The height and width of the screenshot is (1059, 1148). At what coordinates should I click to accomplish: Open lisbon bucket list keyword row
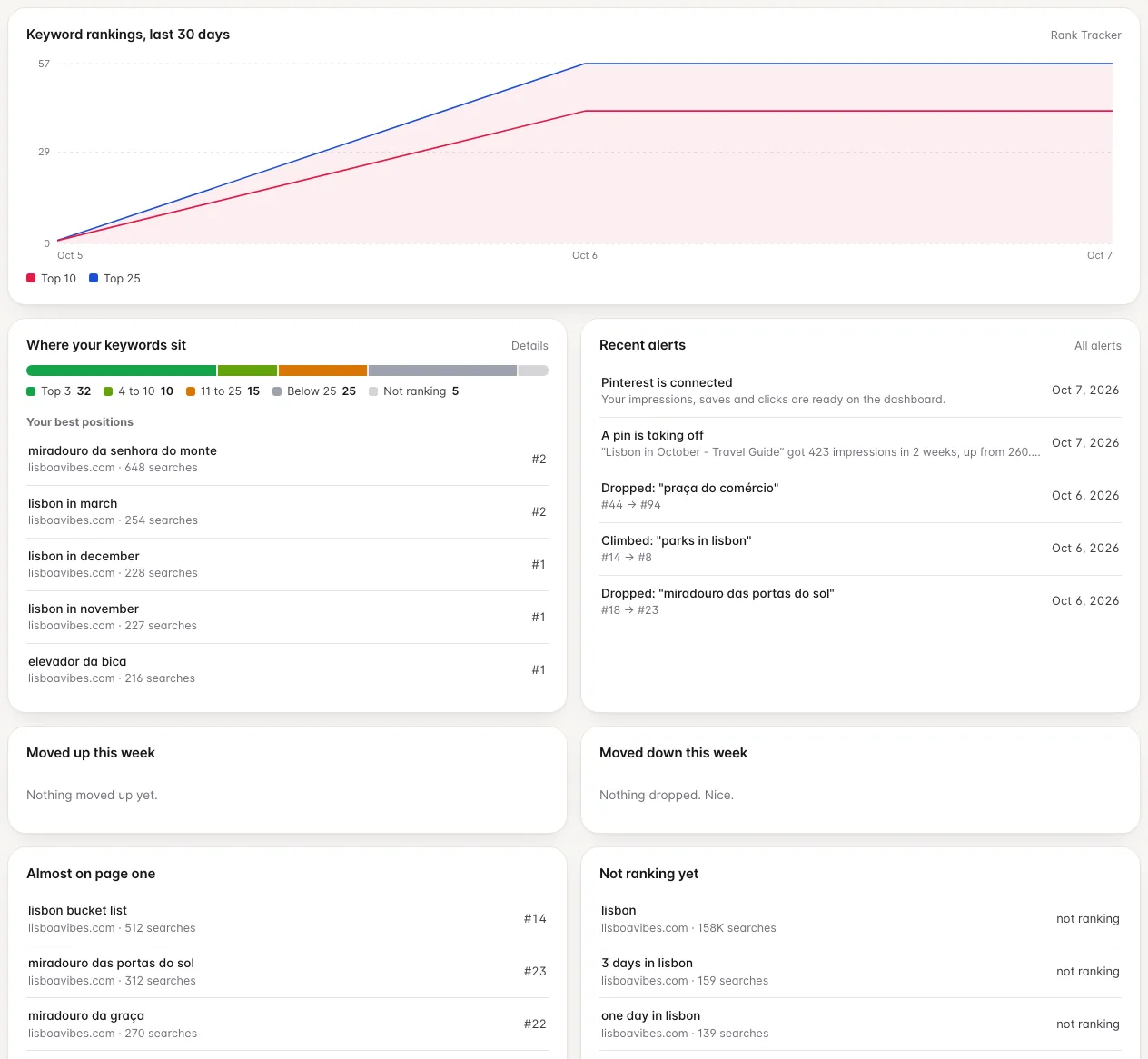tap(287, 918)
